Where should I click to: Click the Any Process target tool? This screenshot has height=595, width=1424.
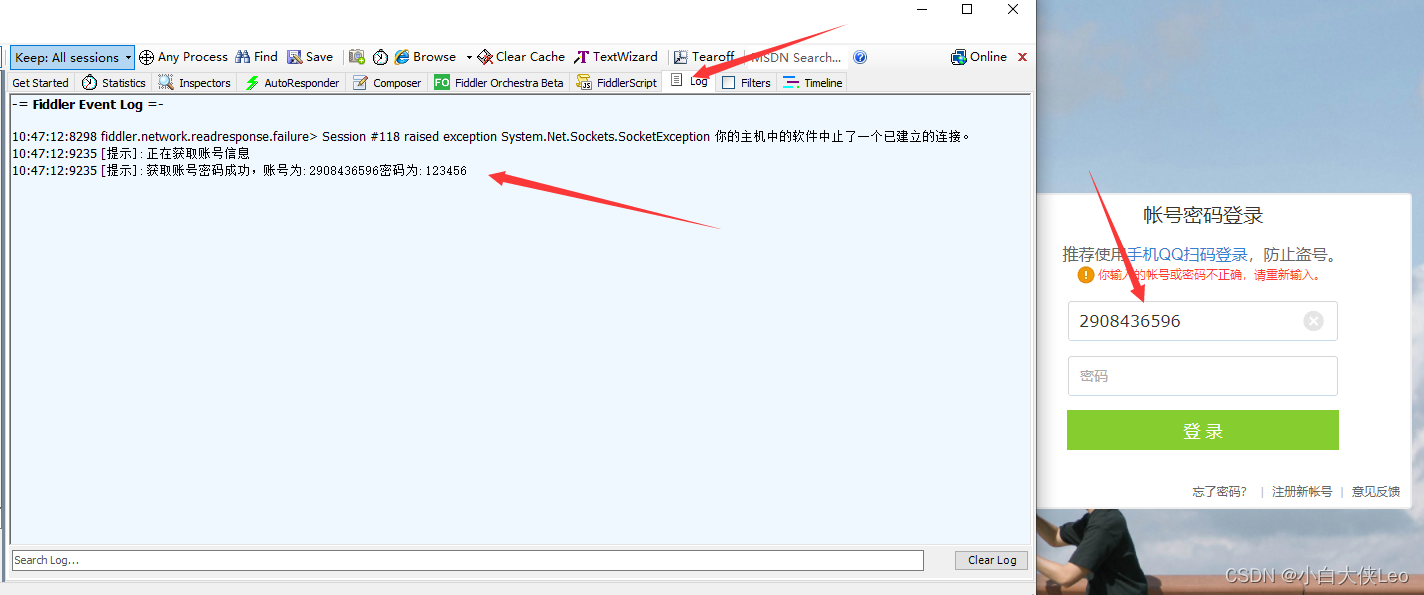[184, 57]
